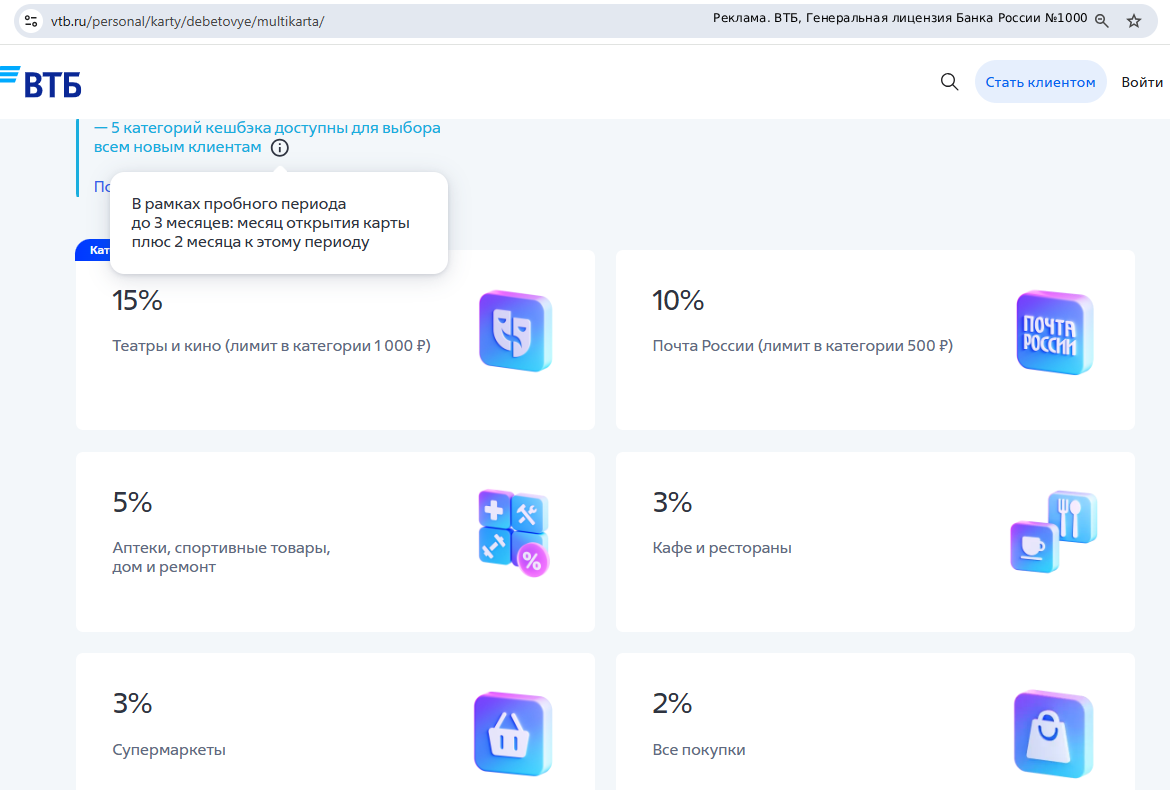The image size is (1170, 790).
Task: Click the address bar URL
Action: (187, 22)
